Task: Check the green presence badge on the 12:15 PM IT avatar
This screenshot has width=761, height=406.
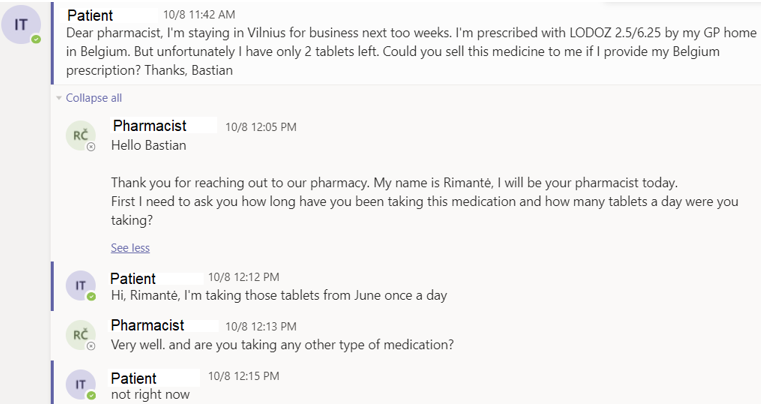Action: (91, 395)
